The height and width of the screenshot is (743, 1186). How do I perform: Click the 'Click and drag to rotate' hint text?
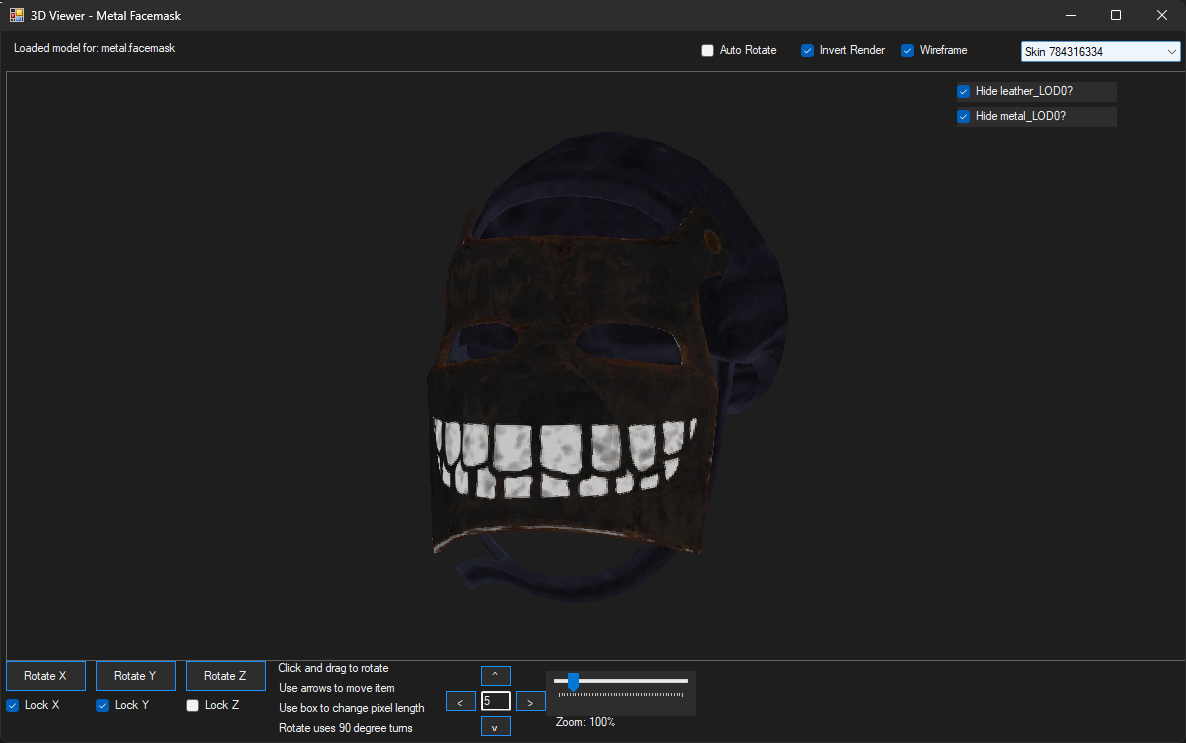coord(333,668)
